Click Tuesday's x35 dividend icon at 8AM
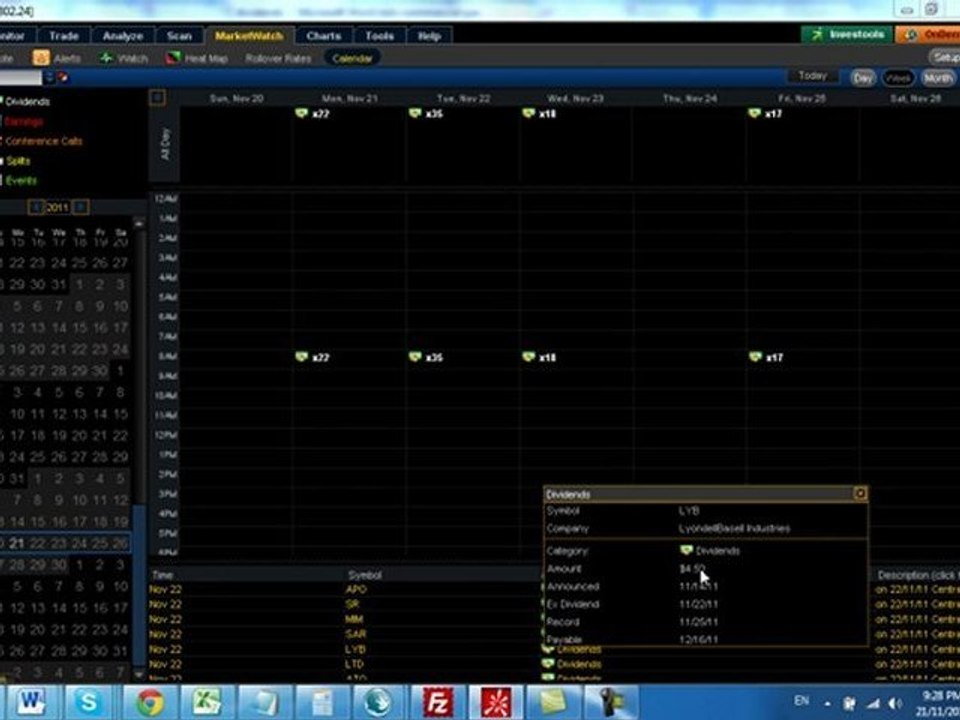 tap(415, 357)
